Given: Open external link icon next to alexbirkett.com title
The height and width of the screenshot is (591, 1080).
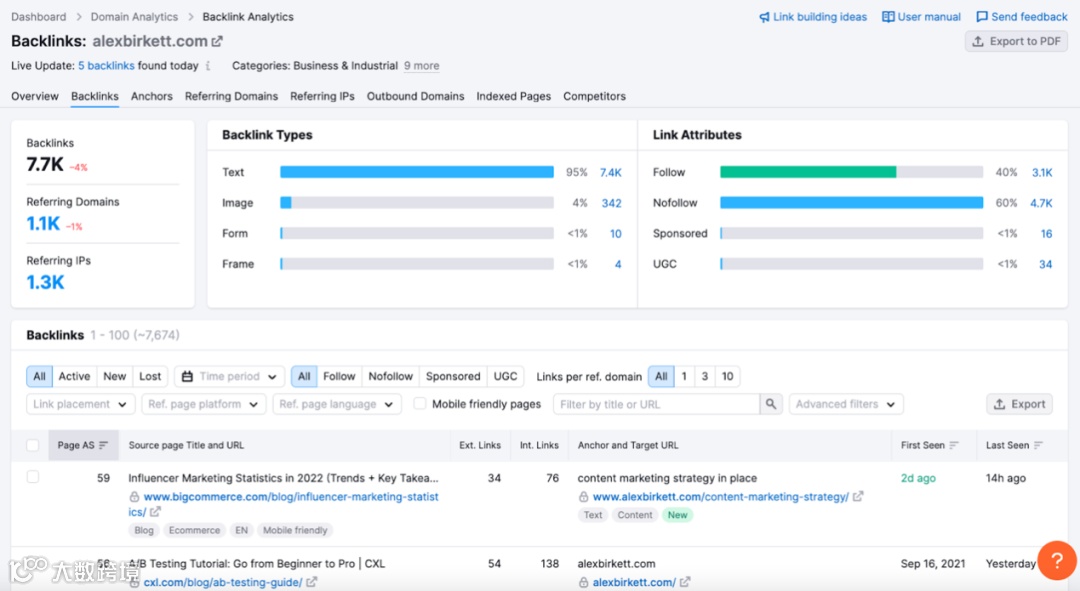Looking at the screenshot, I should coord(217,41).
